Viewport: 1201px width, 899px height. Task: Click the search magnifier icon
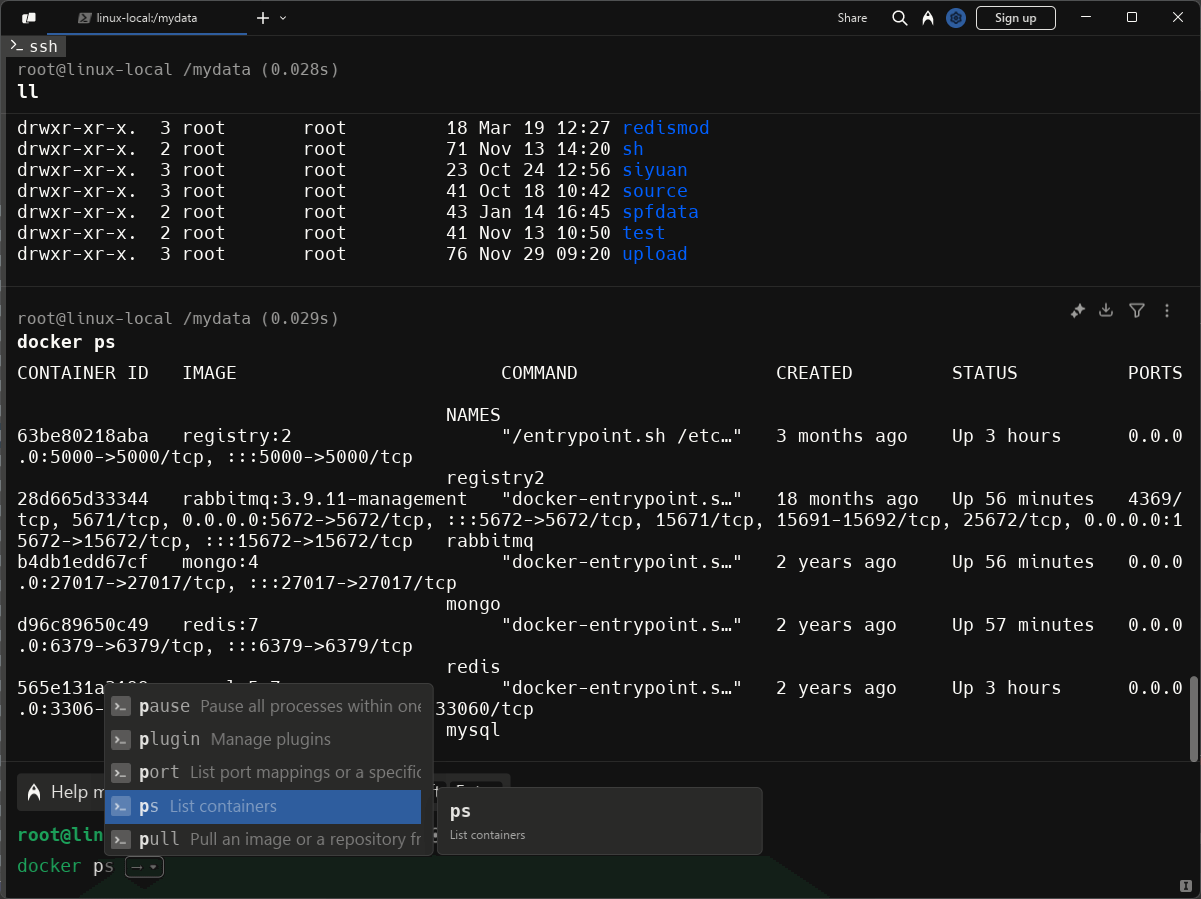[x=899, y=18]
